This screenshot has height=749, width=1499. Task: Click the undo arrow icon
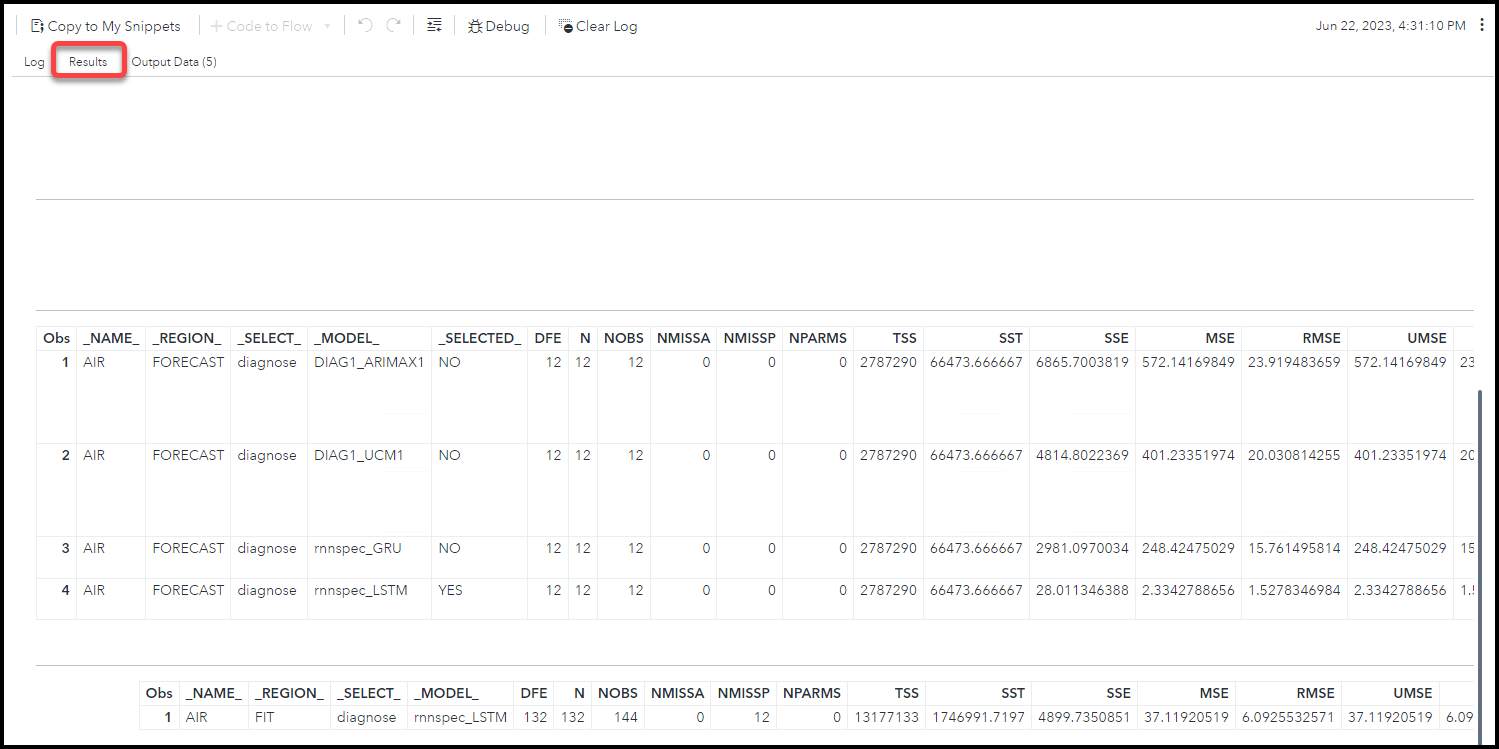365,26
